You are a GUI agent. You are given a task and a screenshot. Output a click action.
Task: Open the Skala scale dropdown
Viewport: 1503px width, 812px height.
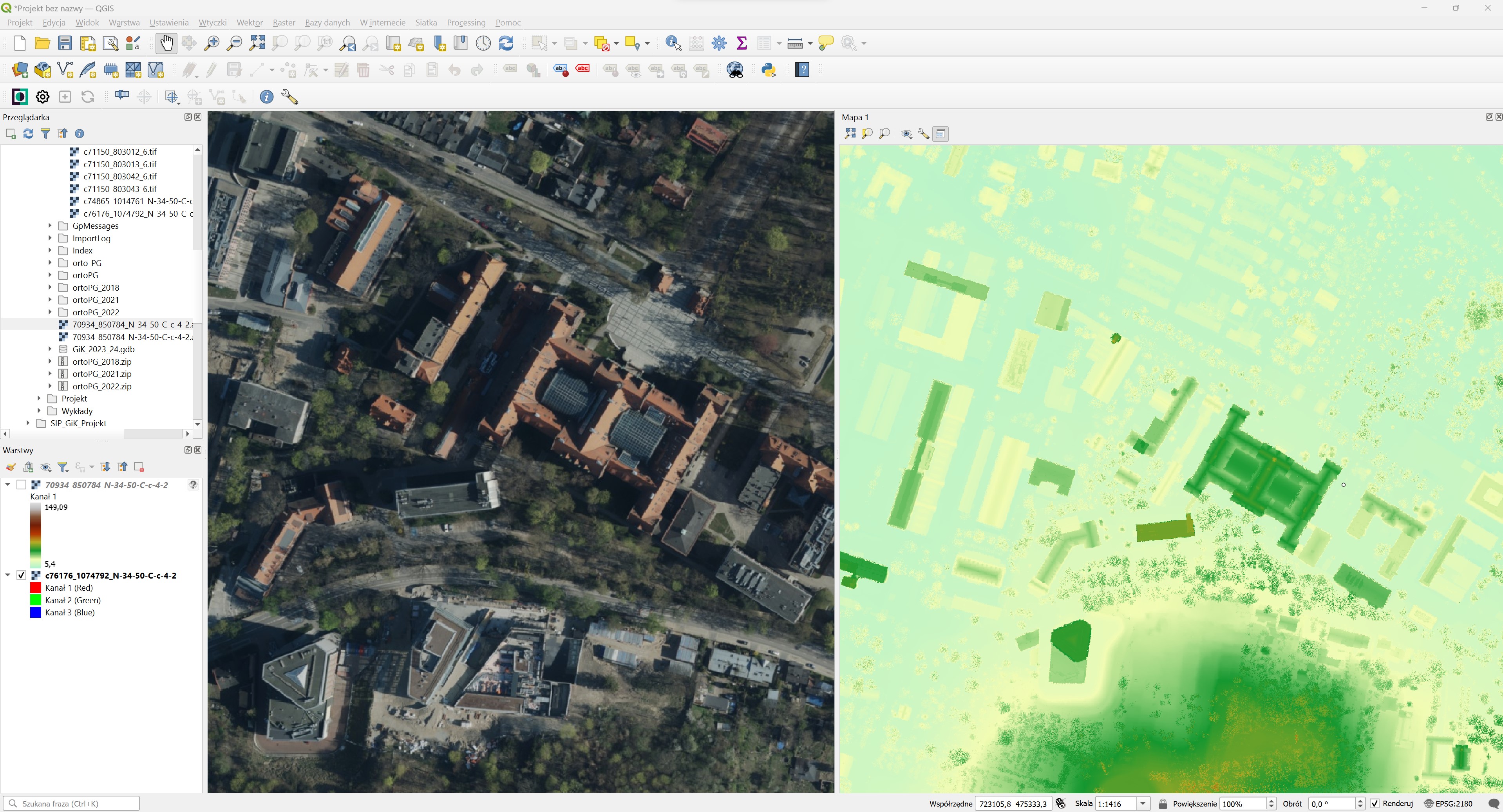(x=1143, y=803)
